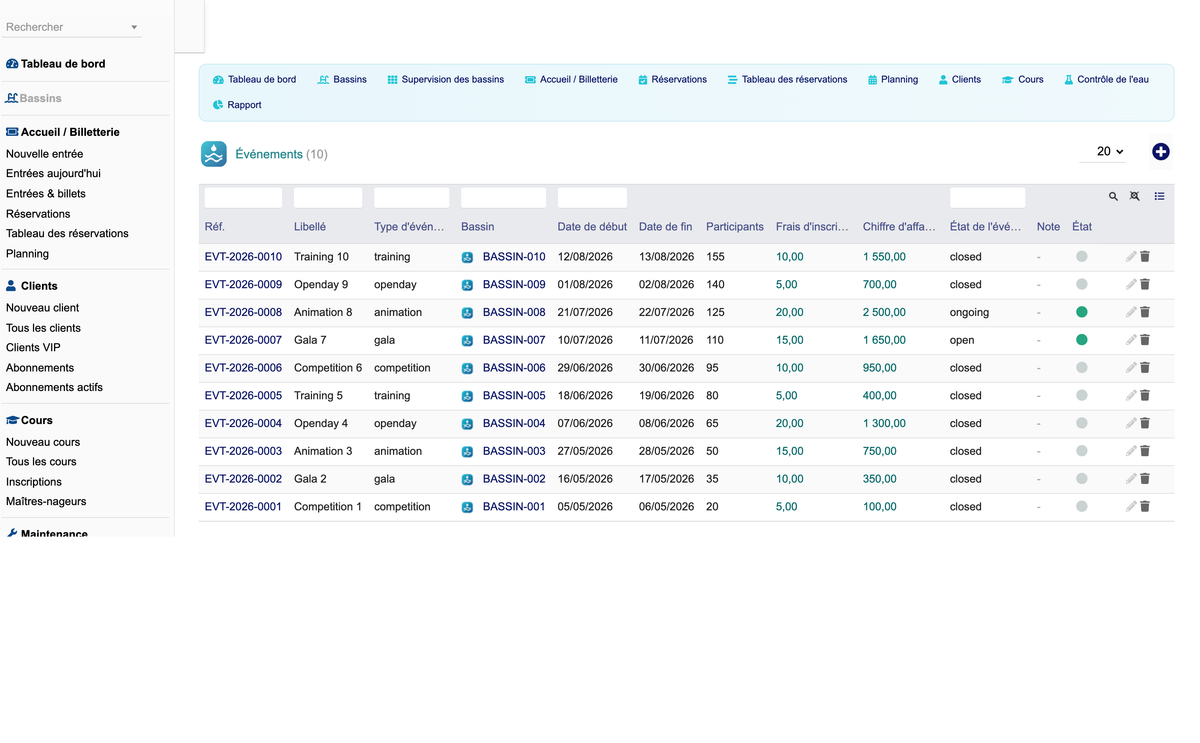This screenshot has height=743, width=1200.
Task: Click grey status dot for EVT-2026-0010
Action: [1082, 257]
